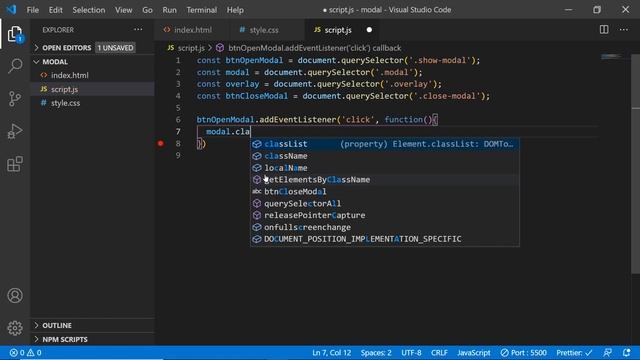Click line number 5 in the gutter
Screen dimensions: 640x360
coord(178,108)
